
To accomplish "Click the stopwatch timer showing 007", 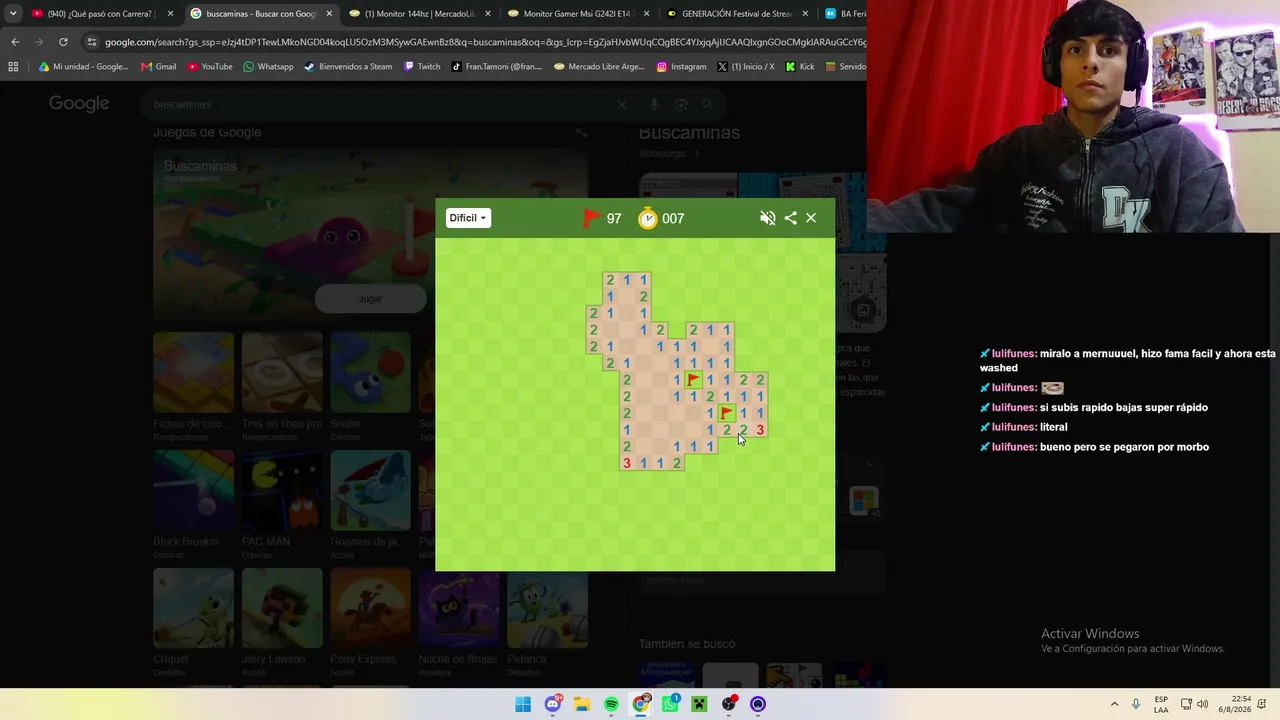I will (x=662, y=218).
